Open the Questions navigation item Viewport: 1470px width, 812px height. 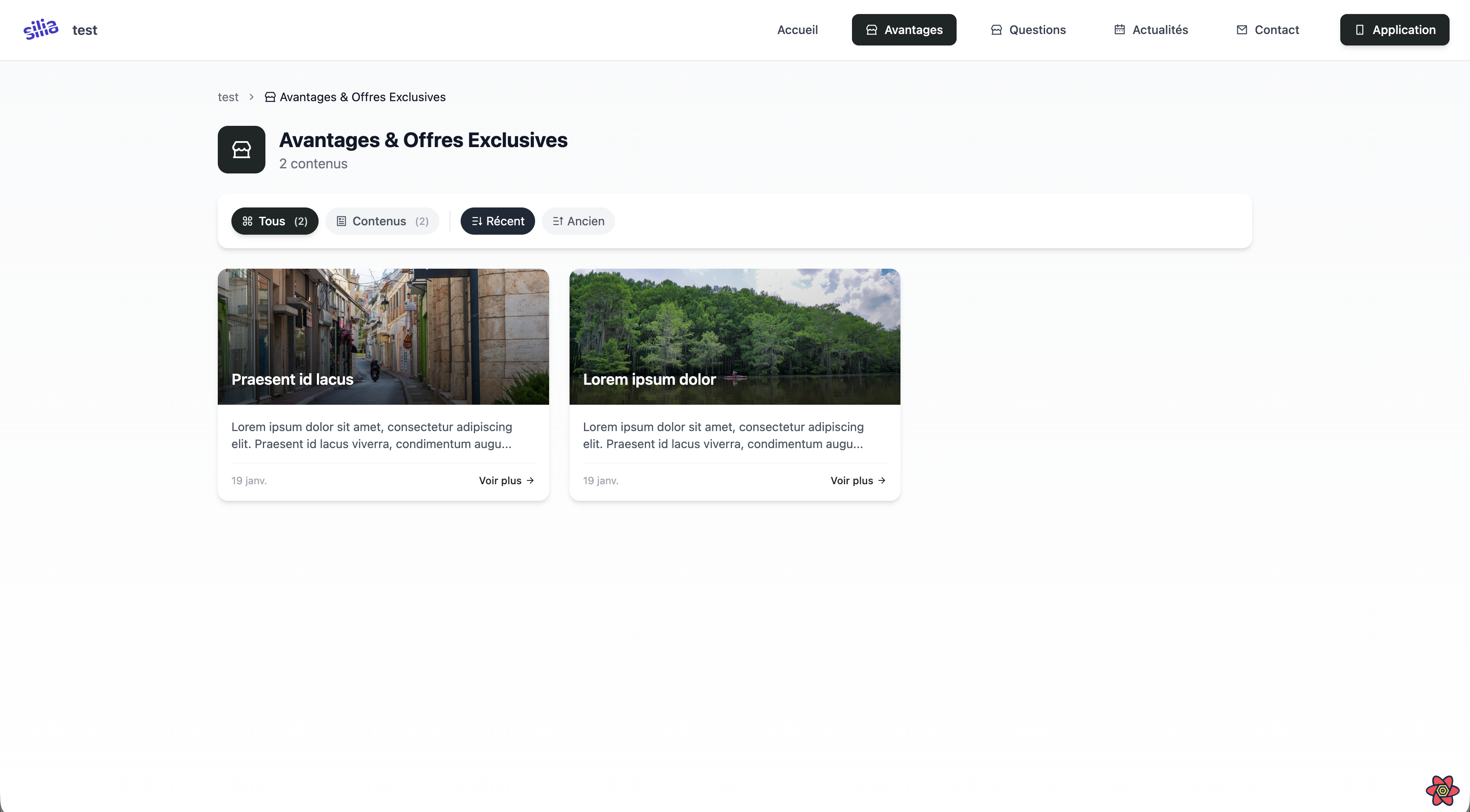tap(1028, 30)
